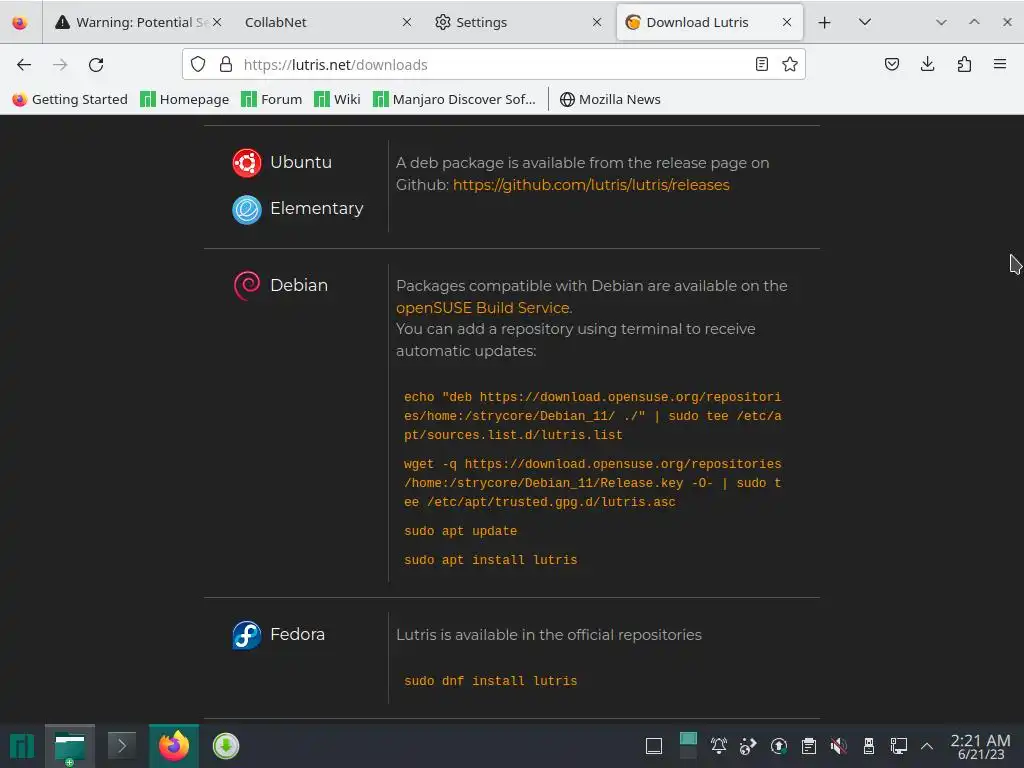Switch to the Warning: Potential Security tab
Screen dimensions: 1024x768
click(x=135, y=22)
